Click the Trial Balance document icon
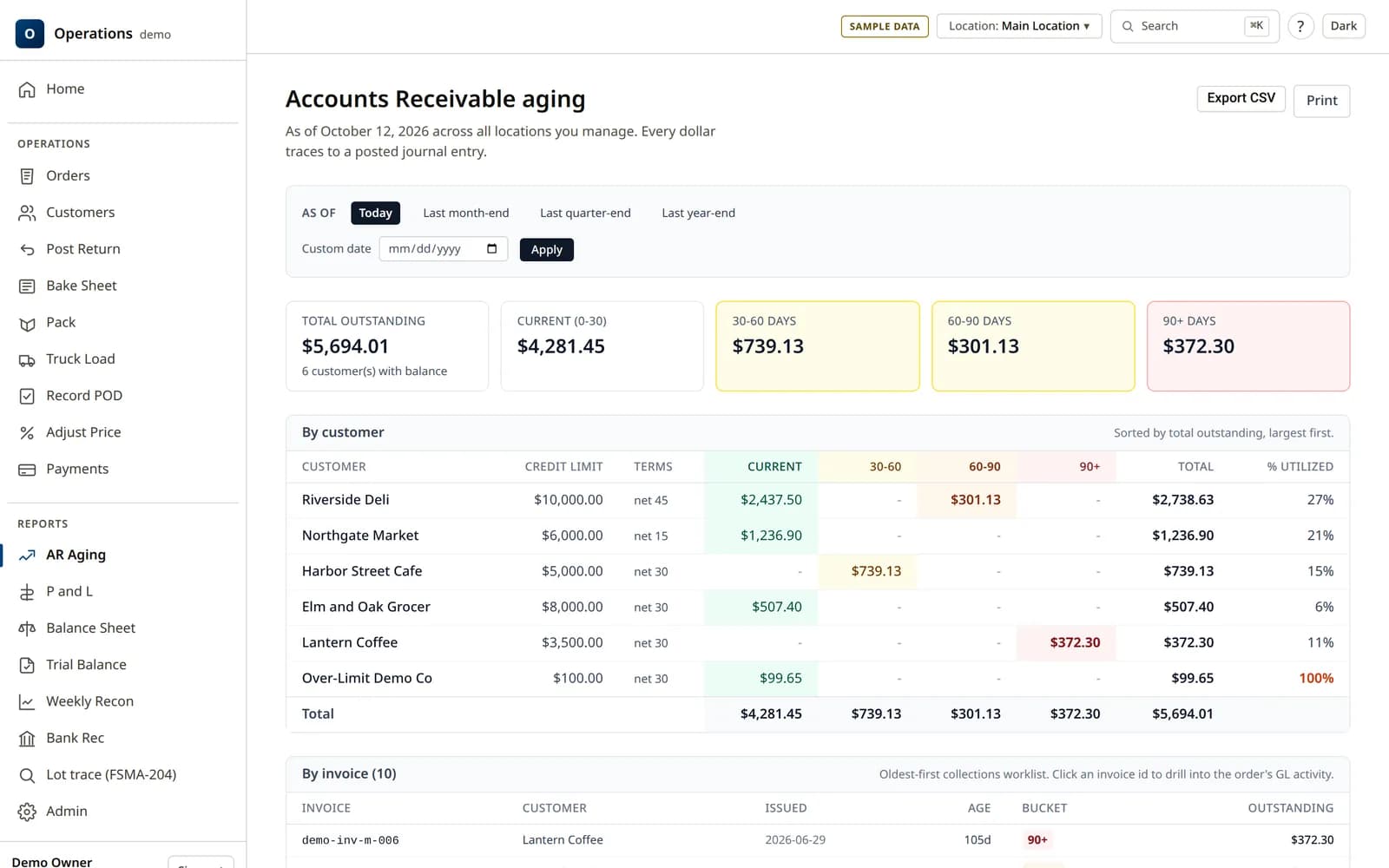Image resolution: width=1389 pixels, height=868 pixels. click(27, 665)
